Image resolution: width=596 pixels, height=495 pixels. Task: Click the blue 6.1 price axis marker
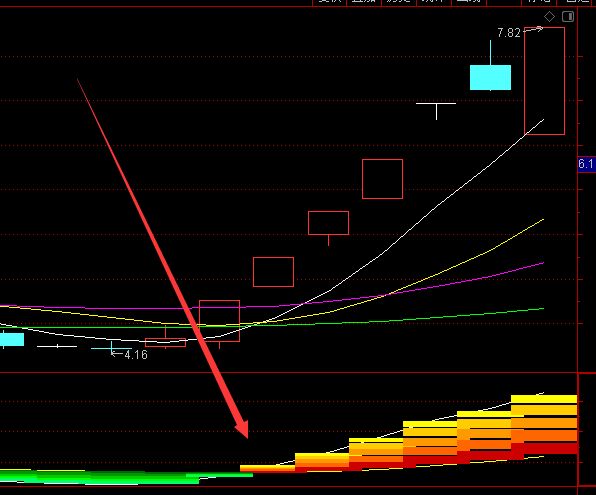[x=586, y=164]
